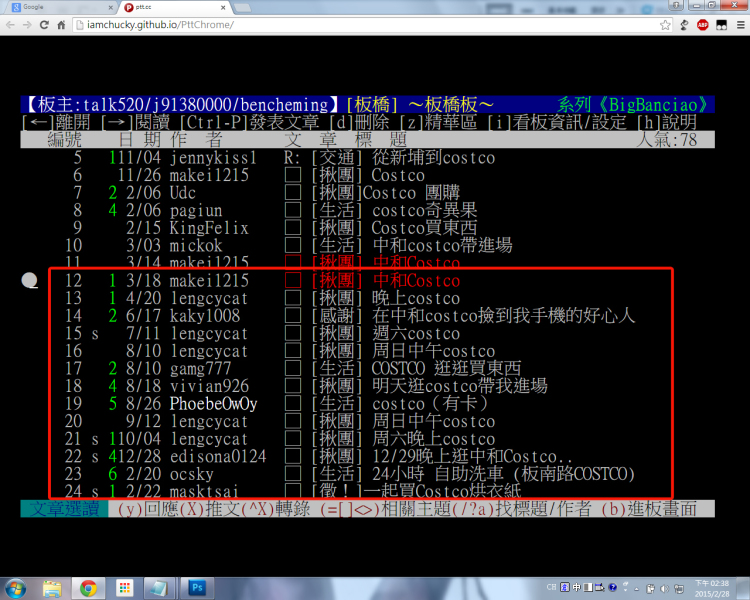The image size is (750, 600).
Task: Open post 9 Costco買東西 by KingFelix
Action: click(x=367, y=228)
